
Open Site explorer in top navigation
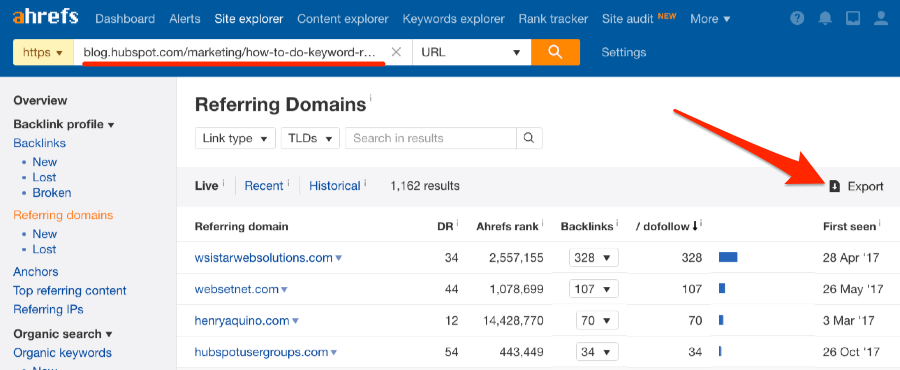coord(249,19)
